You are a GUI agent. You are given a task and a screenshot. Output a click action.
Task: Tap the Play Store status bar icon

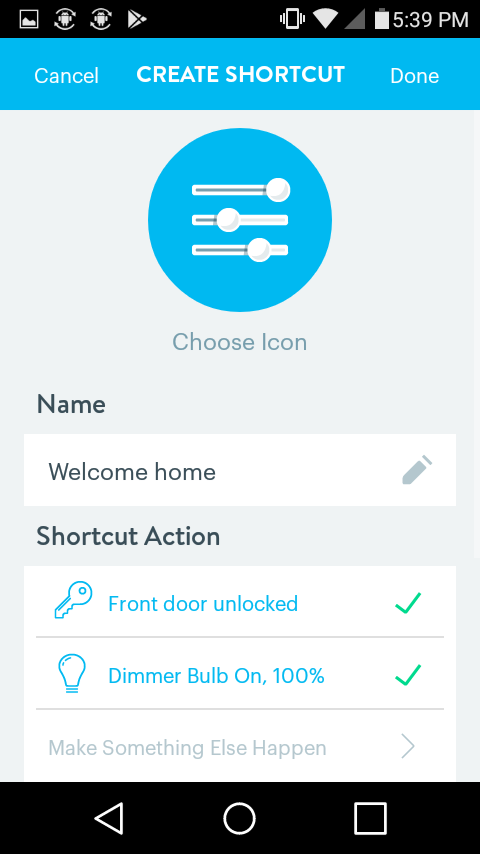click(137, 20)
